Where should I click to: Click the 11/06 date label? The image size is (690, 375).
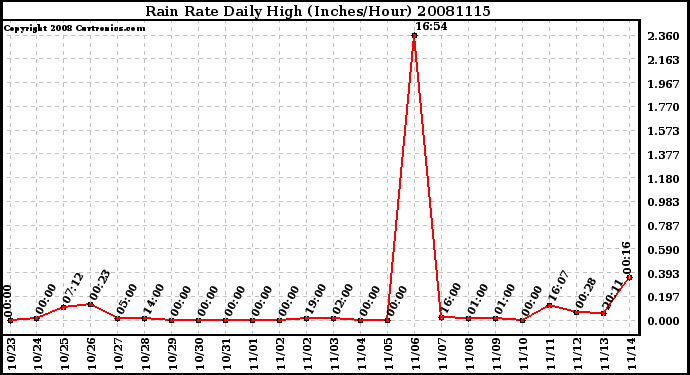coord(416,353)
